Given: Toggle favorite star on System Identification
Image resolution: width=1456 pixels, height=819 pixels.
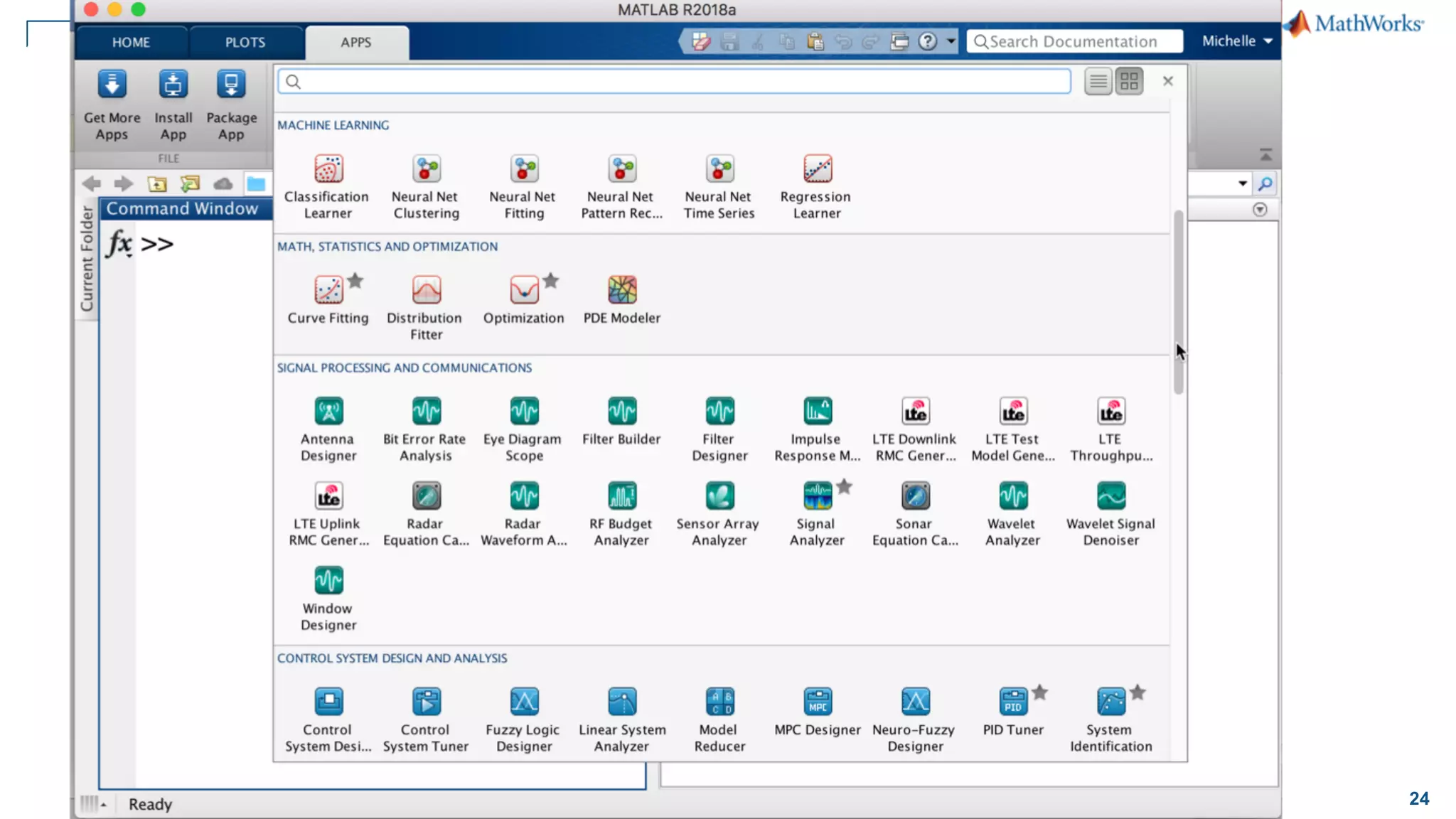Looking at the screenshot, I should pos(1138,692).
